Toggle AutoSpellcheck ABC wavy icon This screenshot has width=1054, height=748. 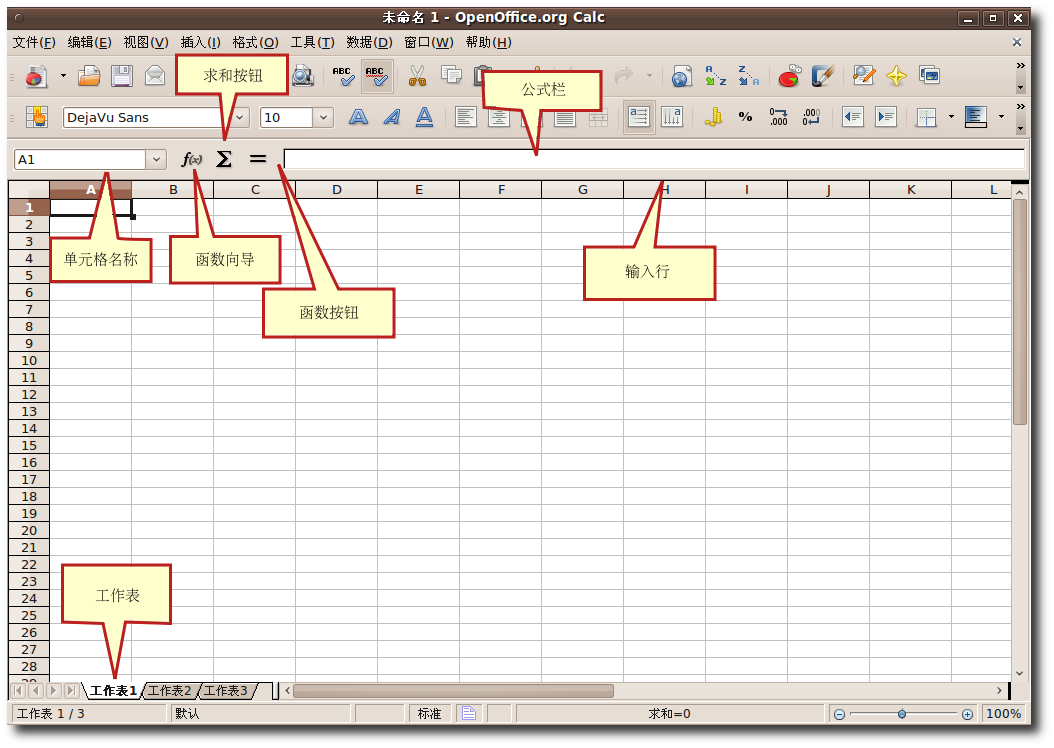376,76
